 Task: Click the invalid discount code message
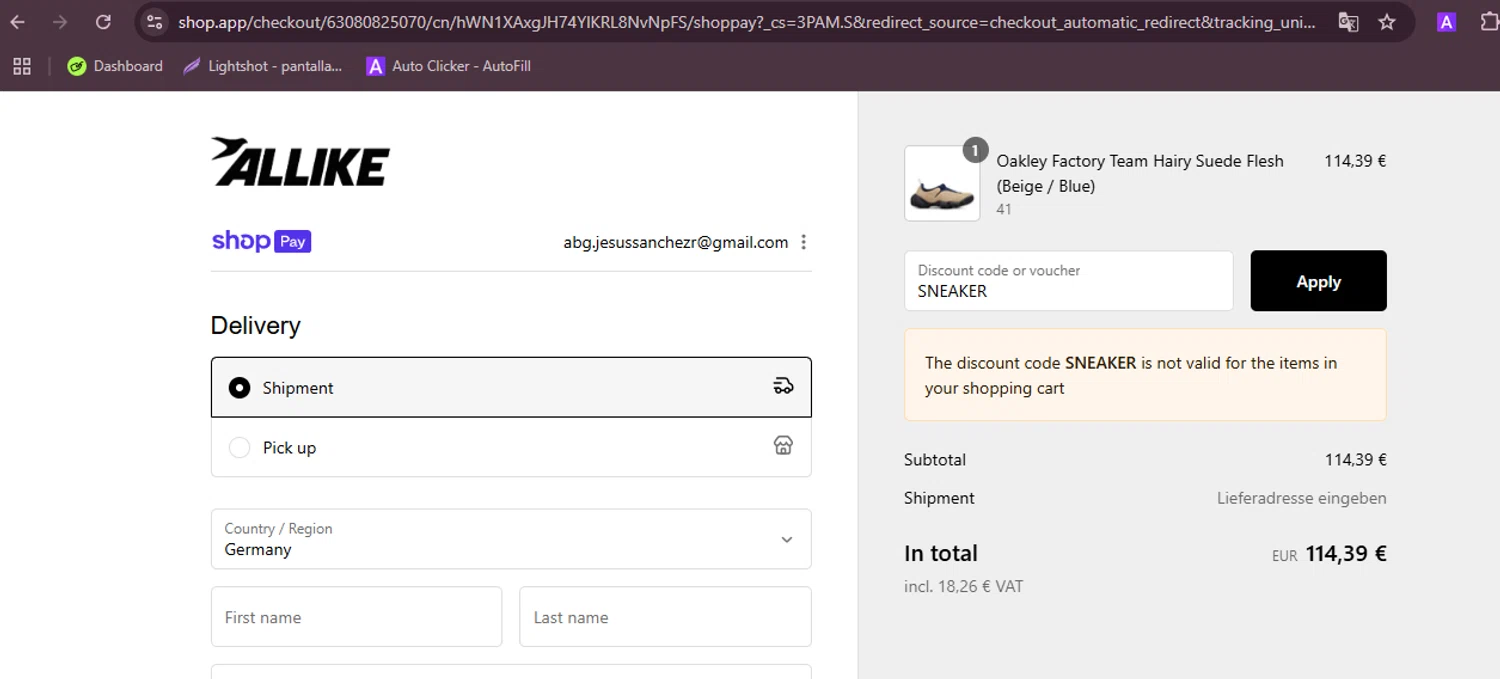(x=1145, y=375)
